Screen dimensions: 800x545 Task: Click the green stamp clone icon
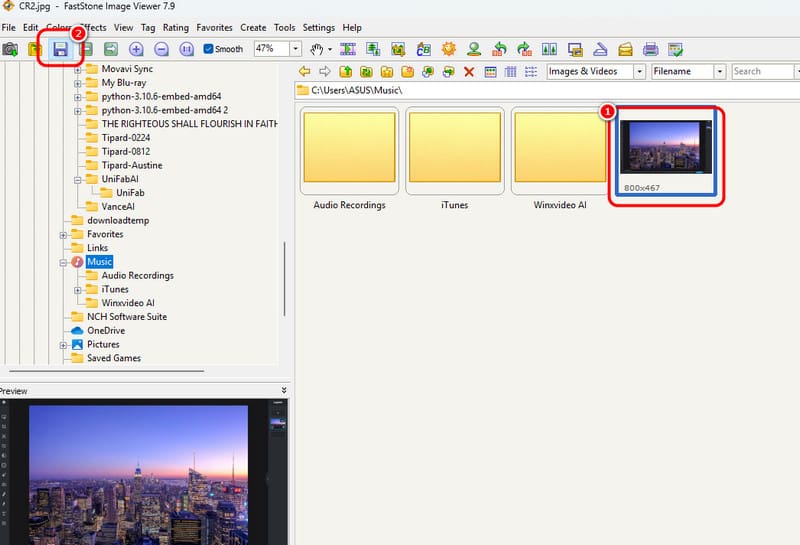[x=474, y=49]
